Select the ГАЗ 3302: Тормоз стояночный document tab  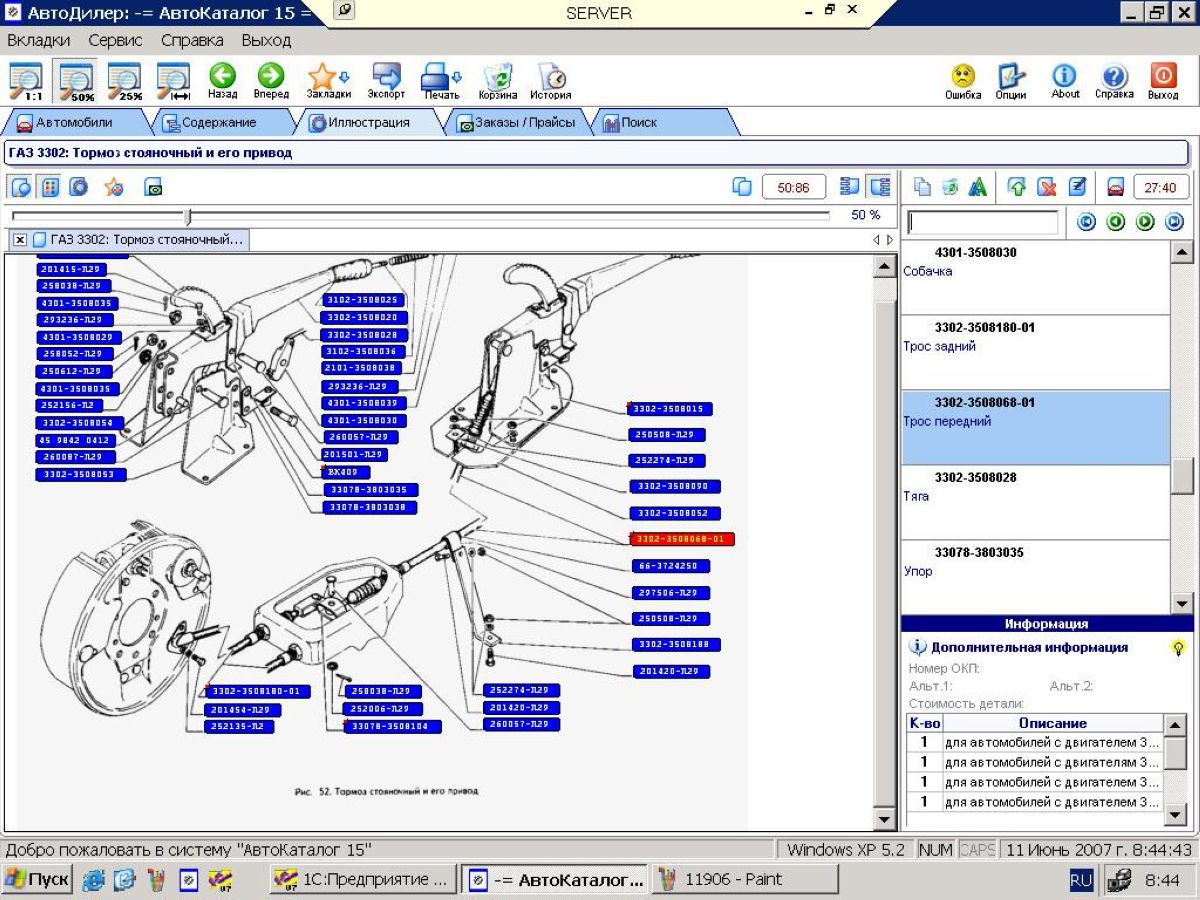point(138,240)
